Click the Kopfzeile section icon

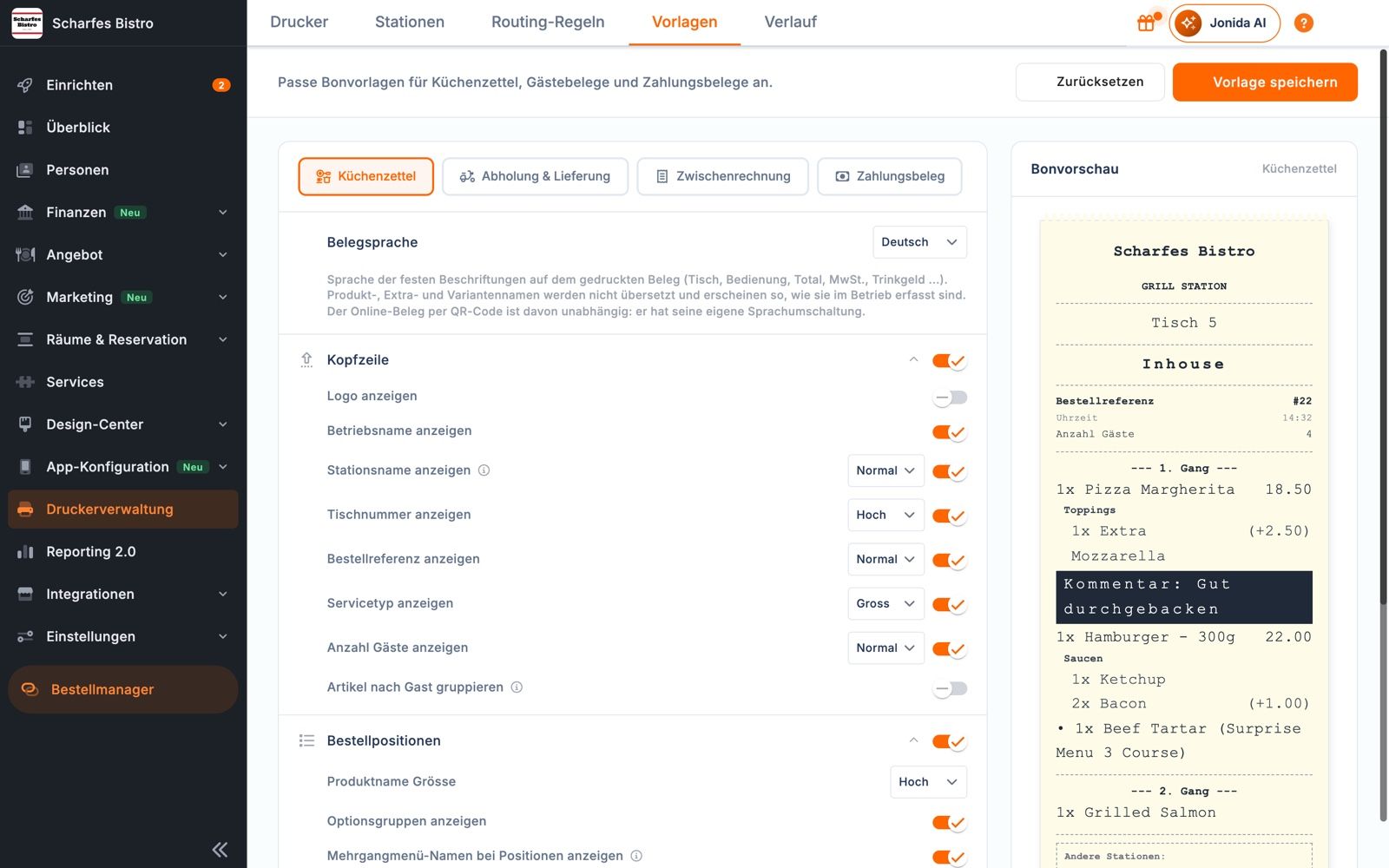point(306,360)
